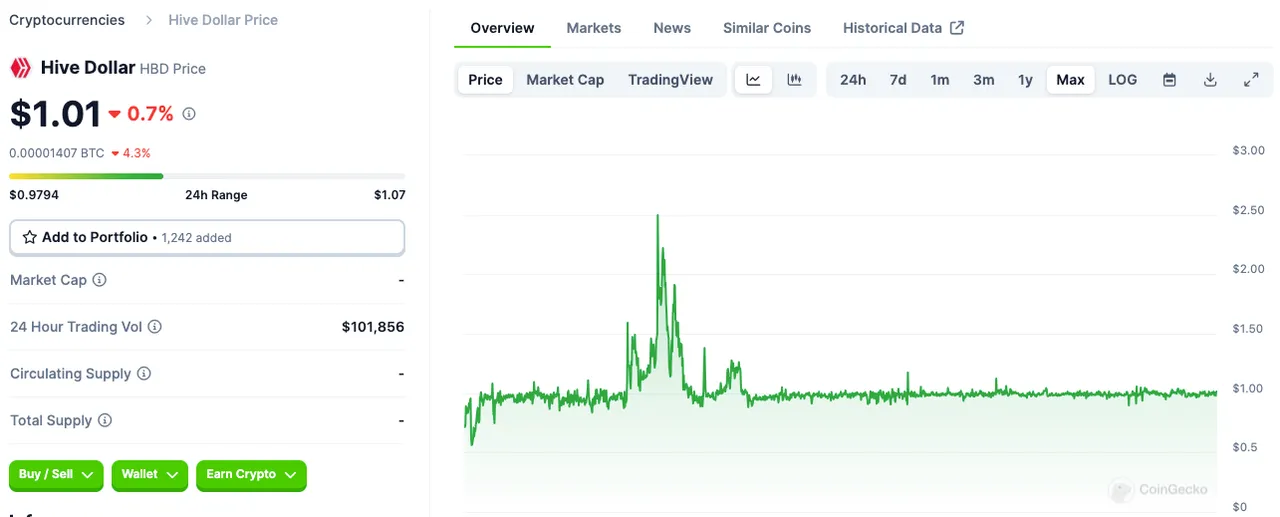This screenshot has width=1280, height=517.
Task: Select the line chart view icon
Action: [x=753, y=80]
